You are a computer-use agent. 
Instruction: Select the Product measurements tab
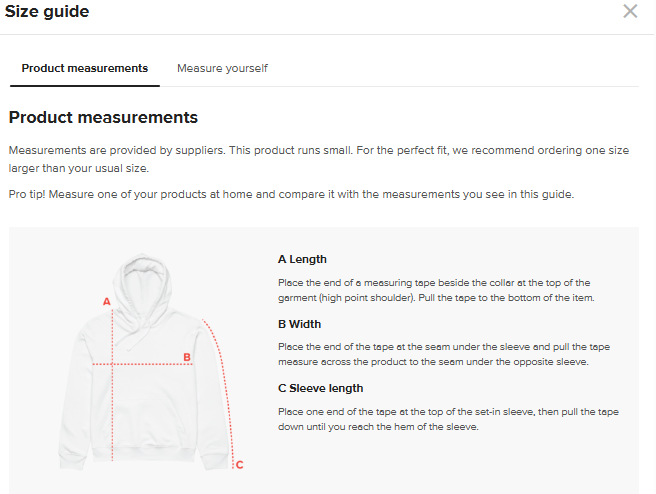(x=85, y=68)
